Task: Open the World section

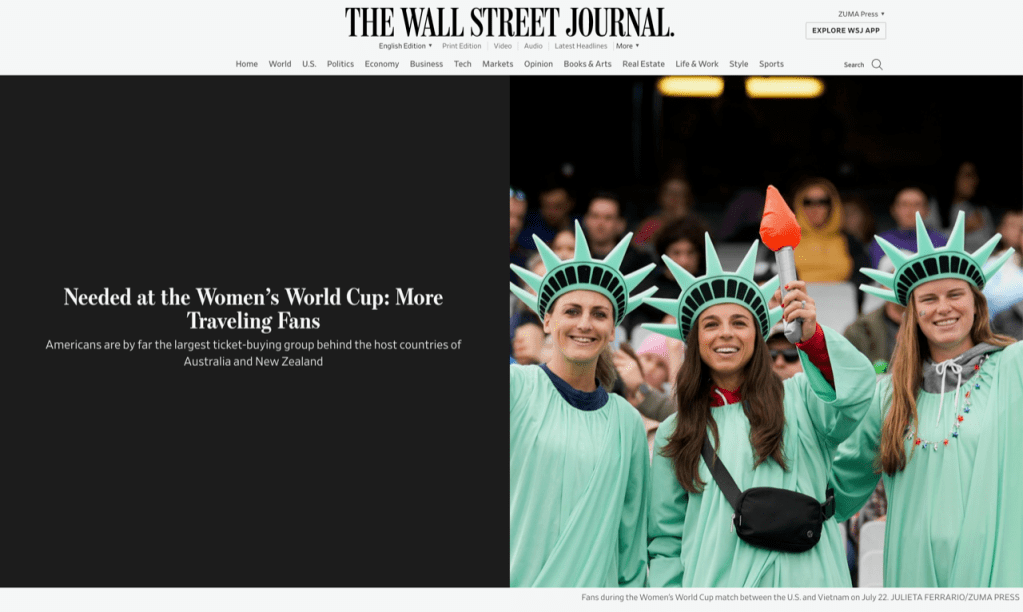Action: [x=280, y=64]
